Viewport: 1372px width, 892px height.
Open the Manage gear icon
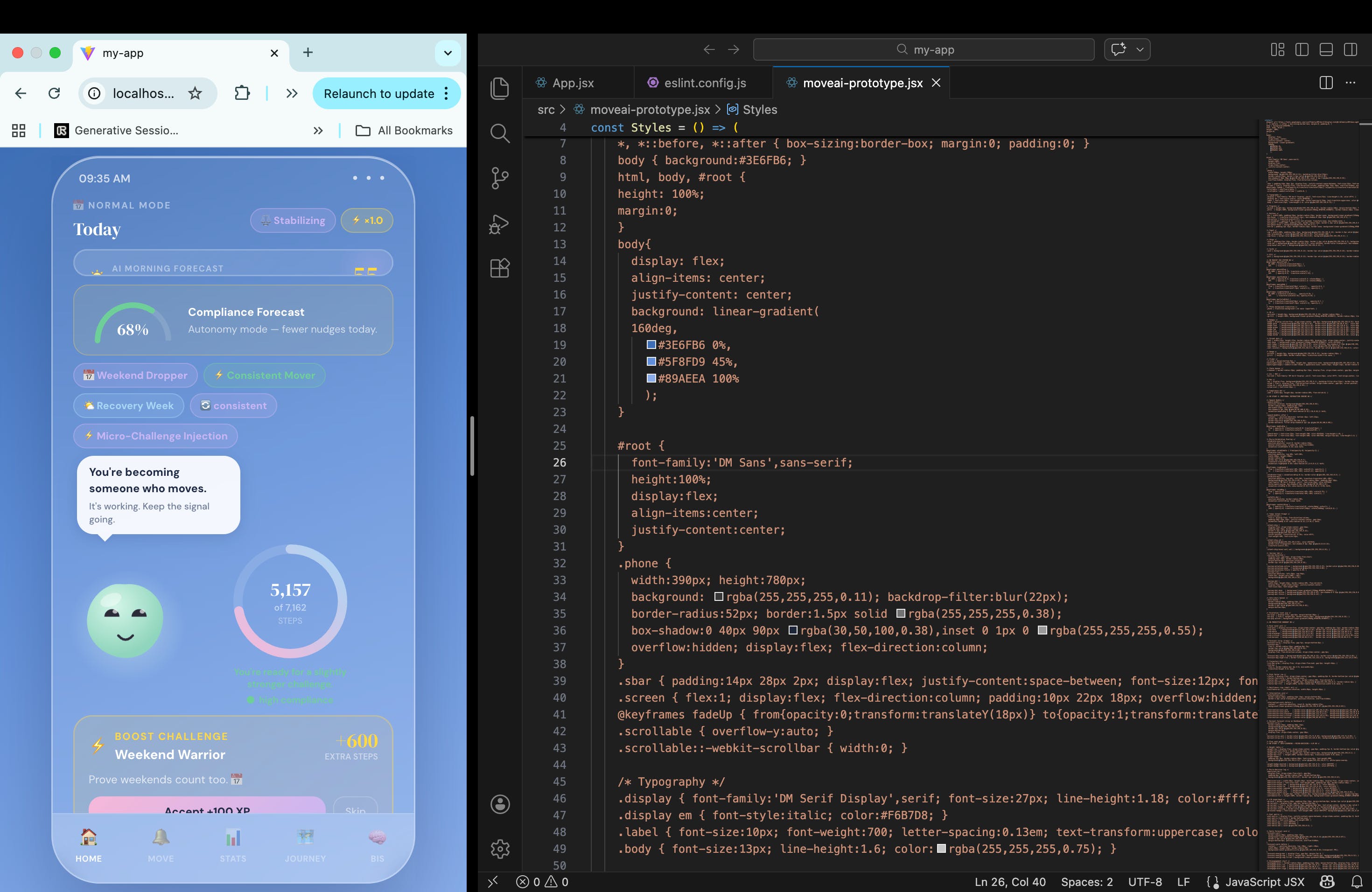499,848
